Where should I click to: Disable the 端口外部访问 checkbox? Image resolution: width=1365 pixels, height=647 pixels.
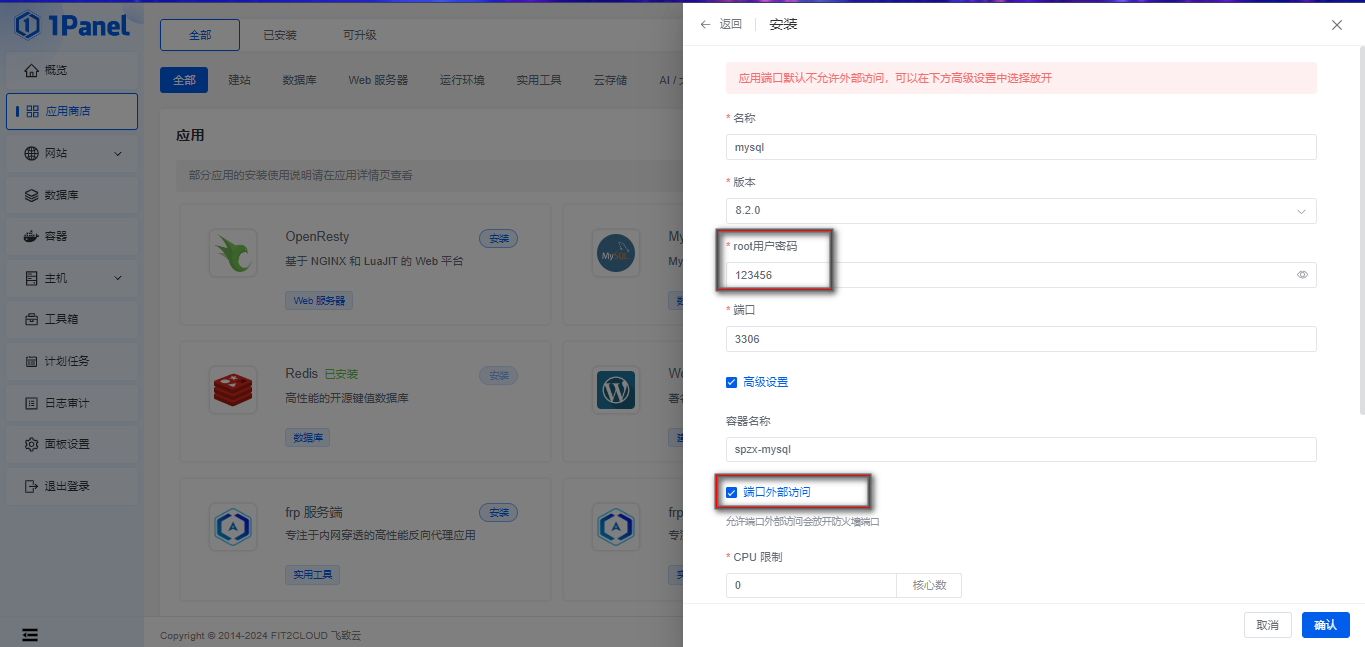tap(731, 491)
